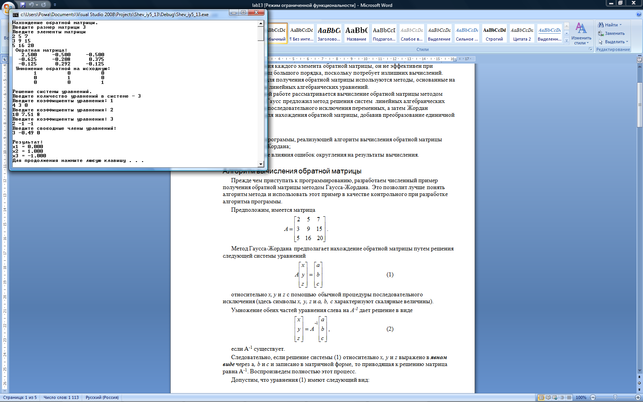
Task: Apply the 'Подзагол...' subtitle style
Action: (384, 33)
